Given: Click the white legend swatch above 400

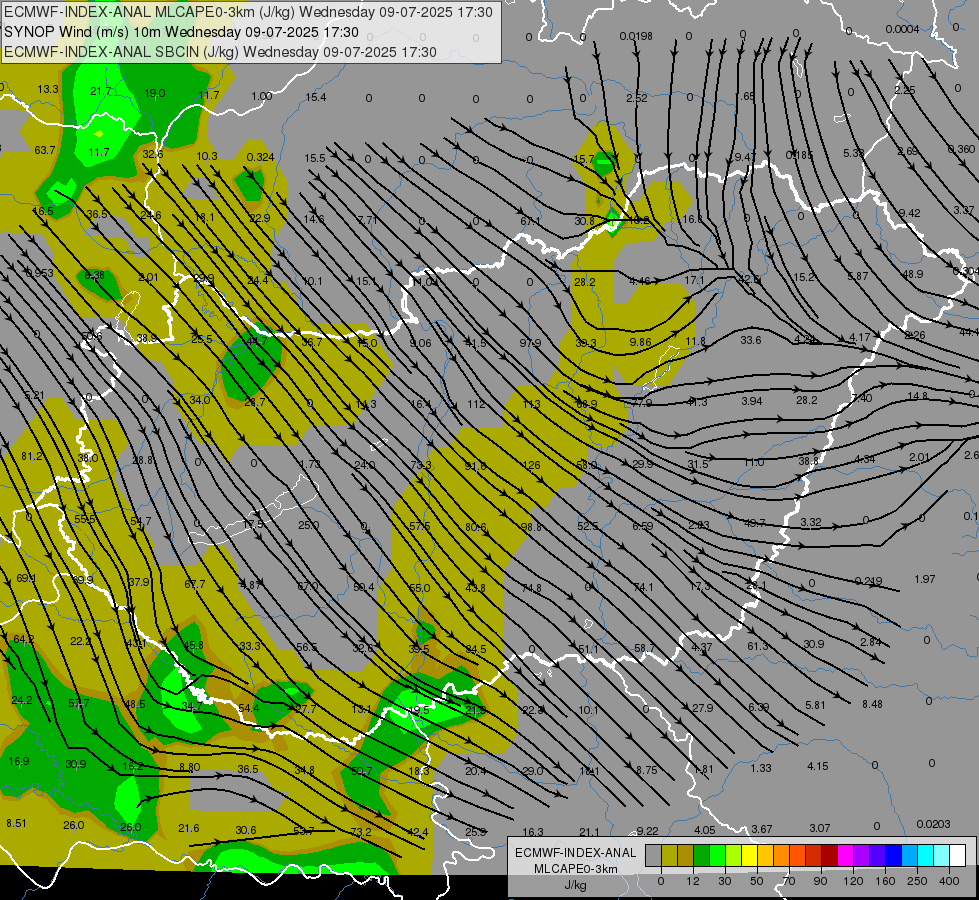Looking at the screenshot, I should tap(958, 855).
